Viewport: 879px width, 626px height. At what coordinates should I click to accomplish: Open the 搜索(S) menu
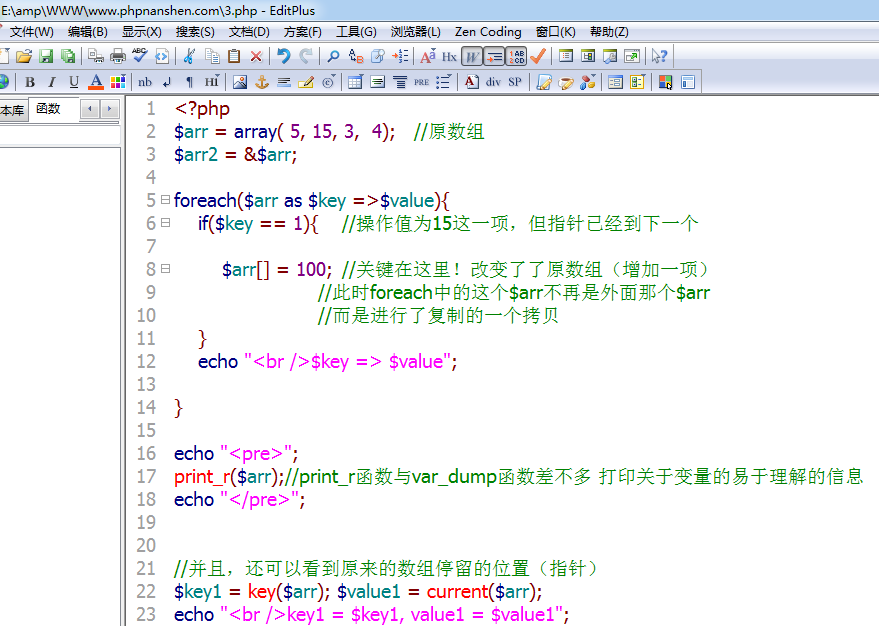coord(195,32)
